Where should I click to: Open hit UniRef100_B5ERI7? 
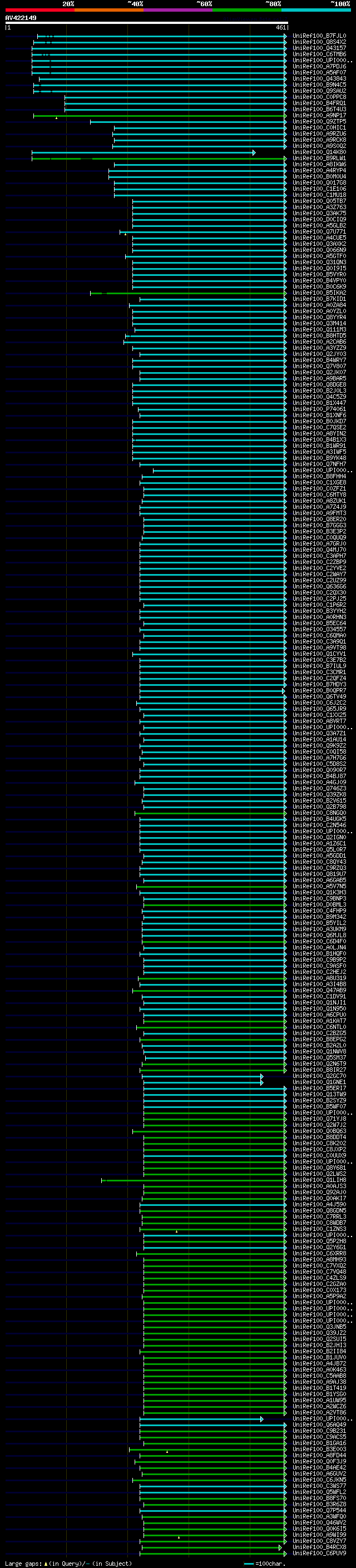[x=319, y=1089]
